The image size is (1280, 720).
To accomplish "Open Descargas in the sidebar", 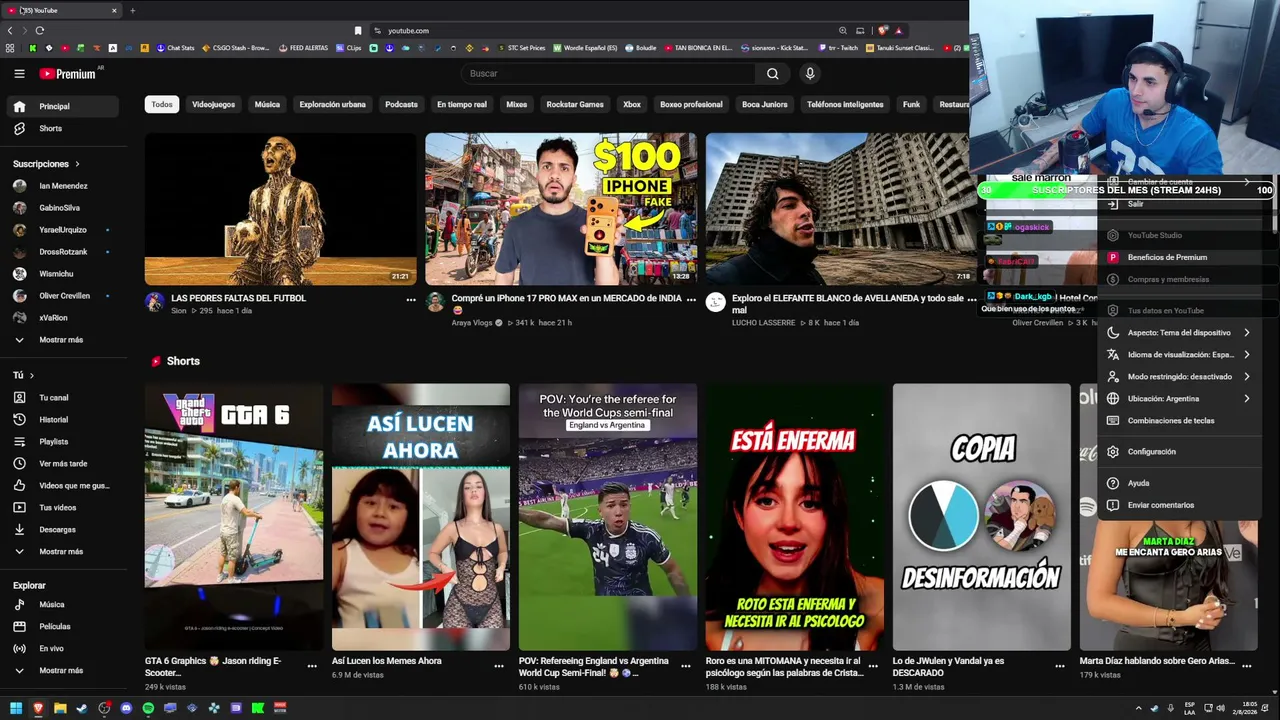I will [x=61, y=530].
